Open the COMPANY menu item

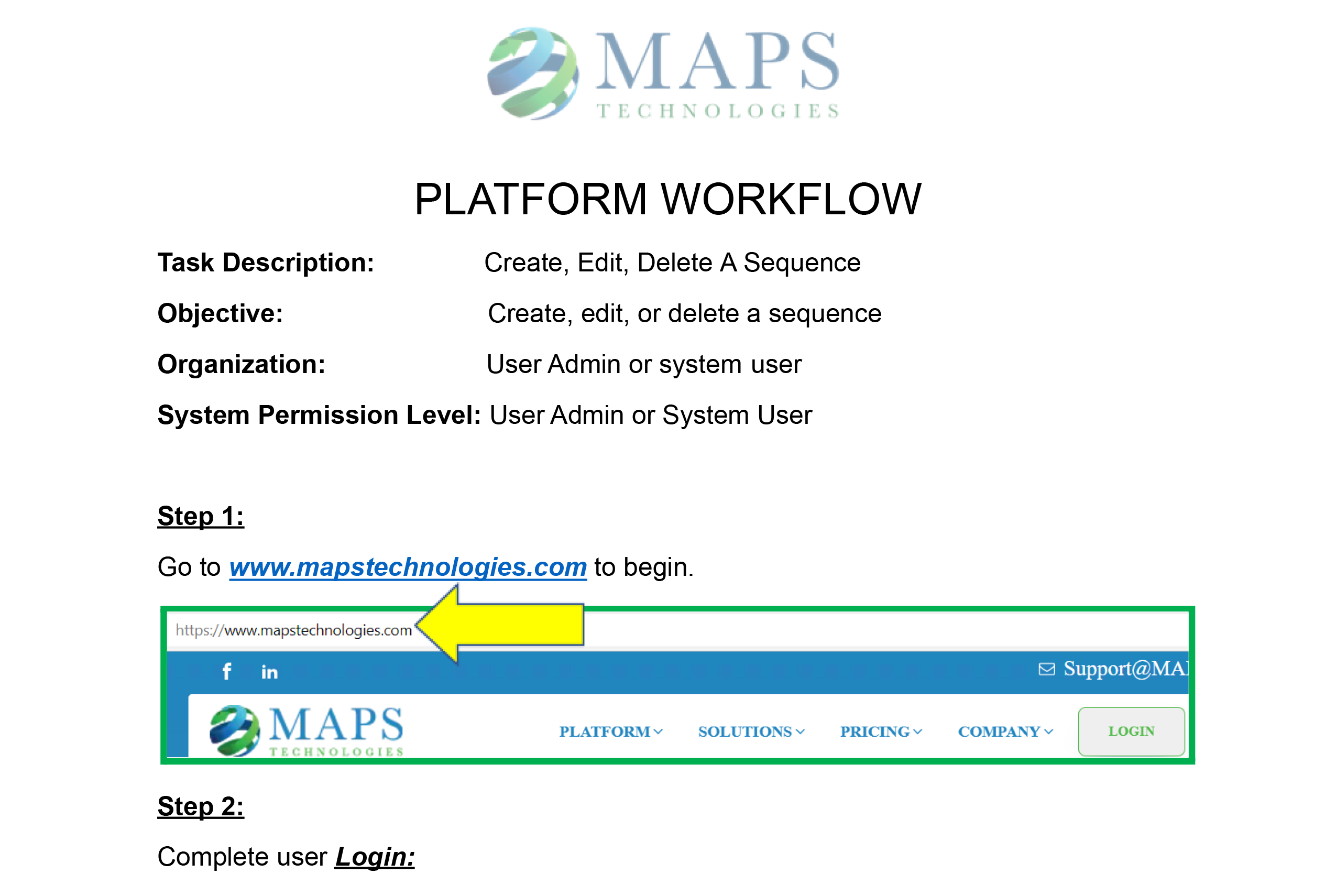(998, 731)
